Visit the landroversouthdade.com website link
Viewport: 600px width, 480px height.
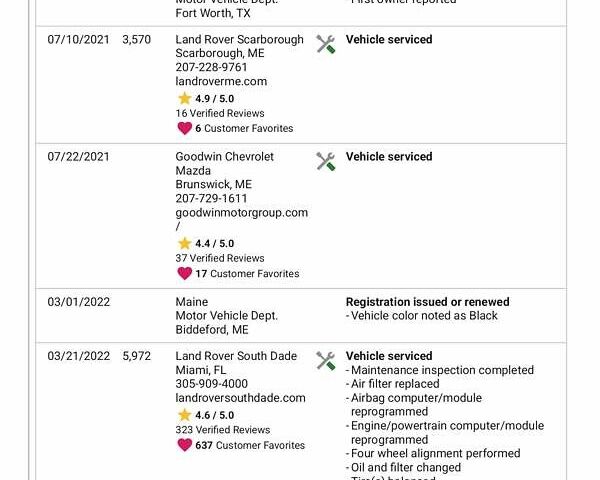pos(240,398)
